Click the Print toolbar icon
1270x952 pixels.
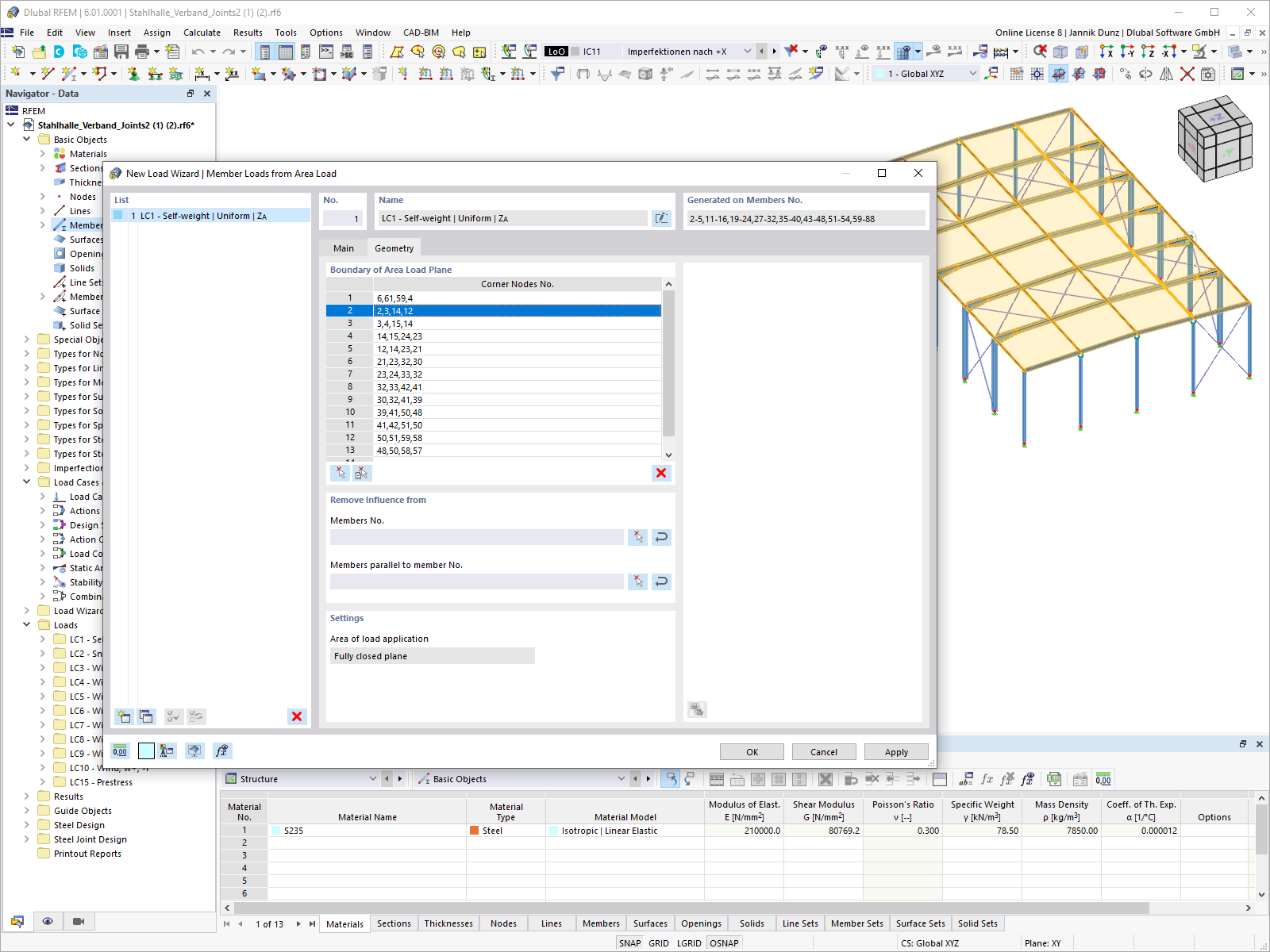pos(142,52)
